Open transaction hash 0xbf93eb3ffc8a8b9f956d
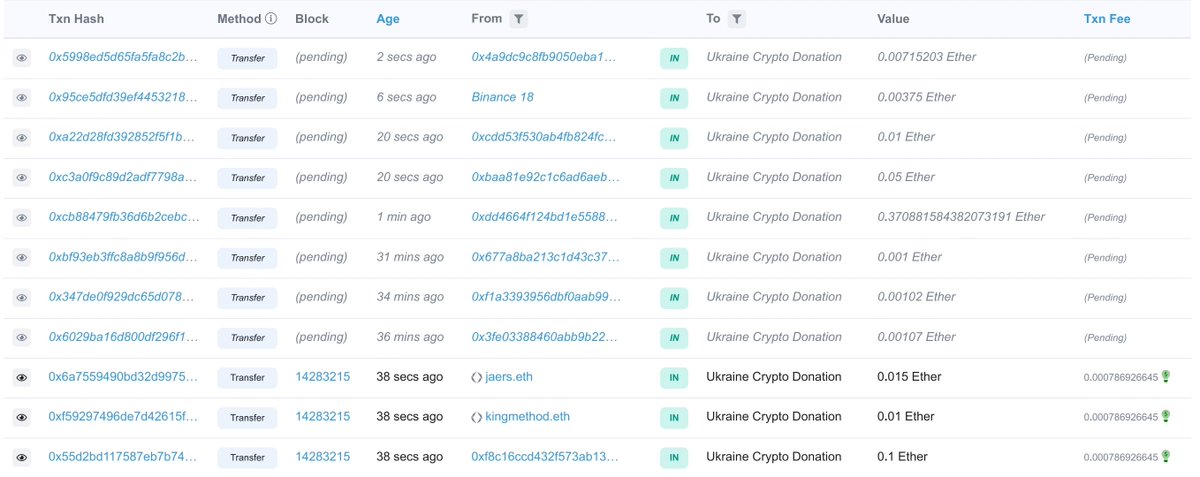1200x477 pixels. click(x=123, y=257)
